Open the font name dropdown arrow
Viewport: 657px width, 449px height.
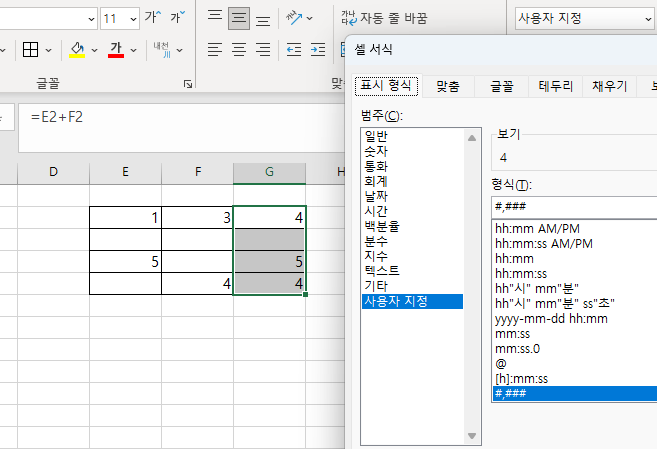(x=91, y=19)
